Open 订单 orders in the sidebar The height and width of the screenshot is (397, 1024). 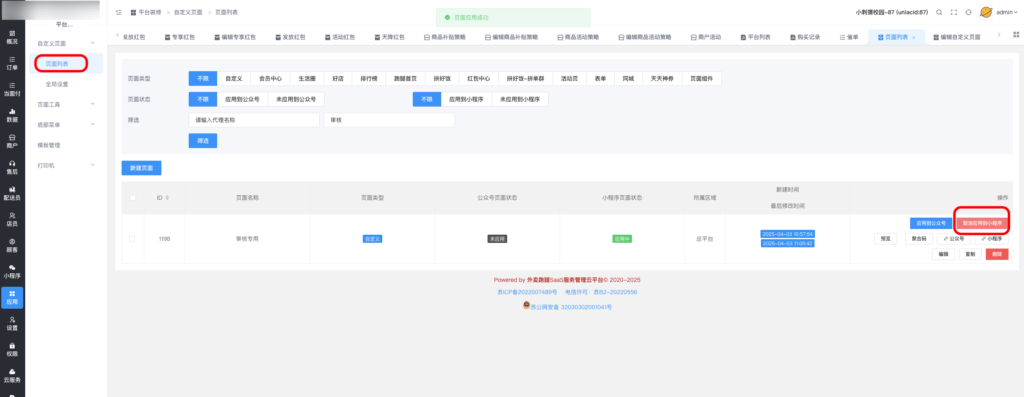[12, 62]
